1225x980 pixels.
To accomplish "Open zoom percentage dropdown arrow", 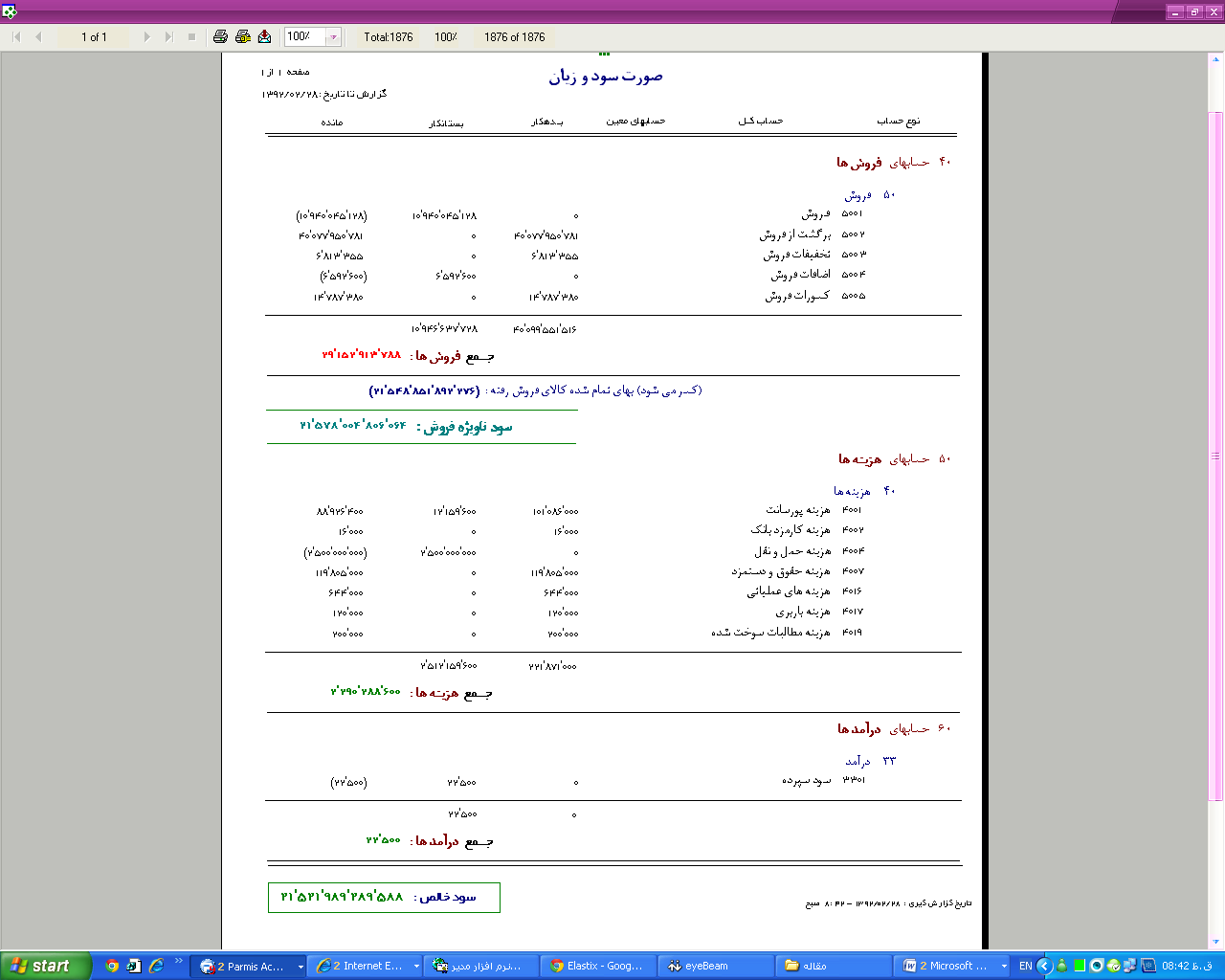I will click(x=333, y=37).
